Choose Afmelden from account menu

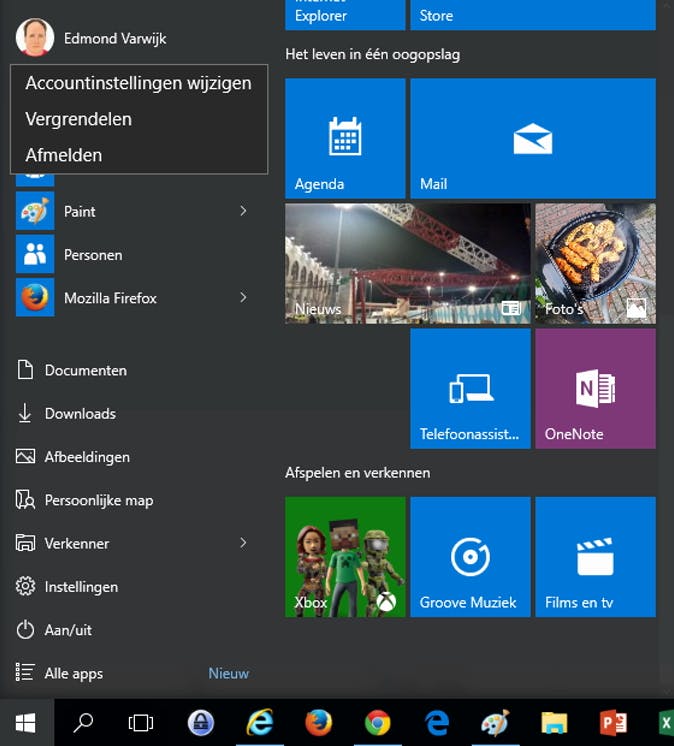(x=138, y=155)
